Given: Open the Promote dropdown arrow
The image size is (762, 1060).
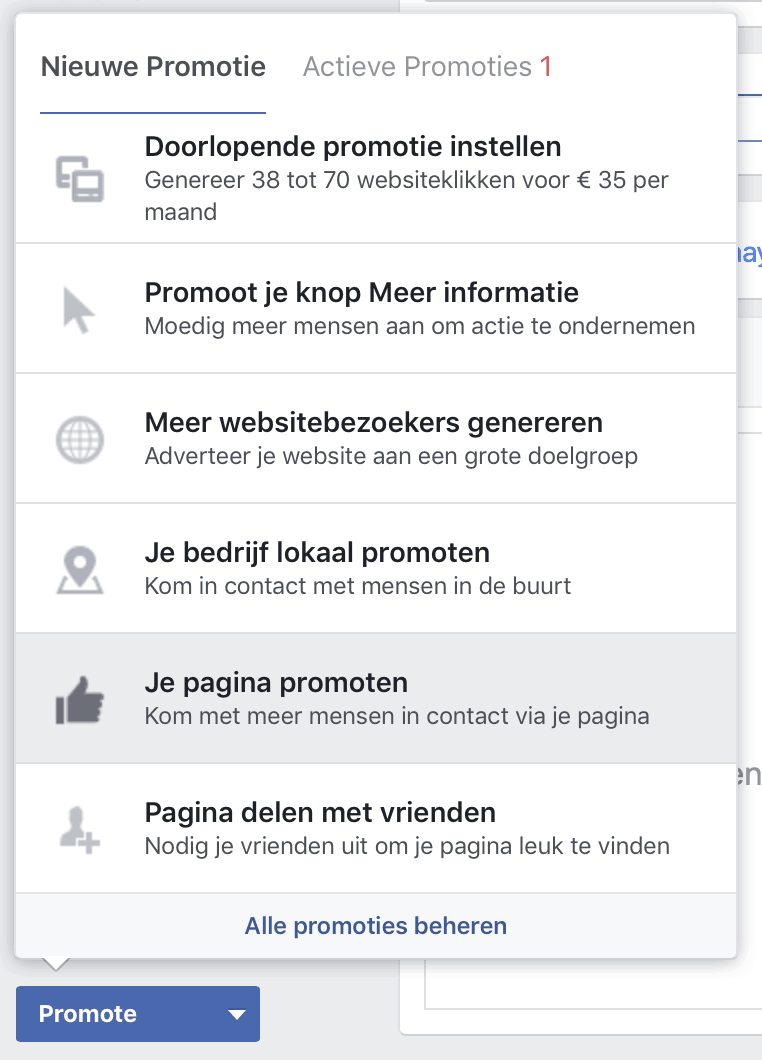Looking at the screenshot, I should click(x=237, y=1014).
